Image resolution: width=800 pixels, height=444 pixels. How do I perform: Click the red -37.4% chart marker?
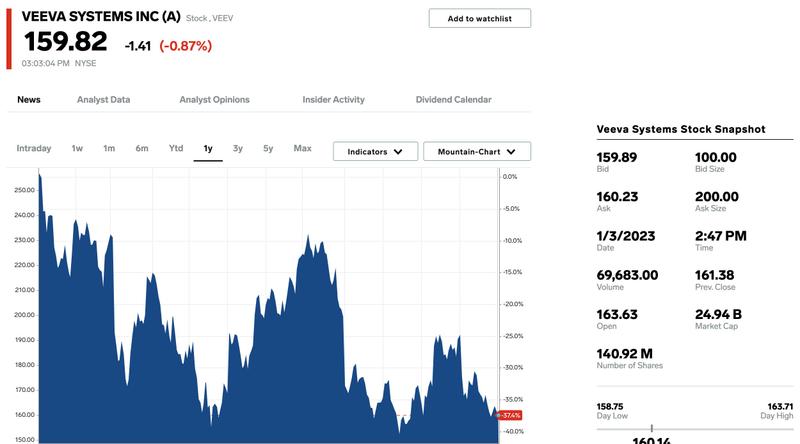click(510, 415)
